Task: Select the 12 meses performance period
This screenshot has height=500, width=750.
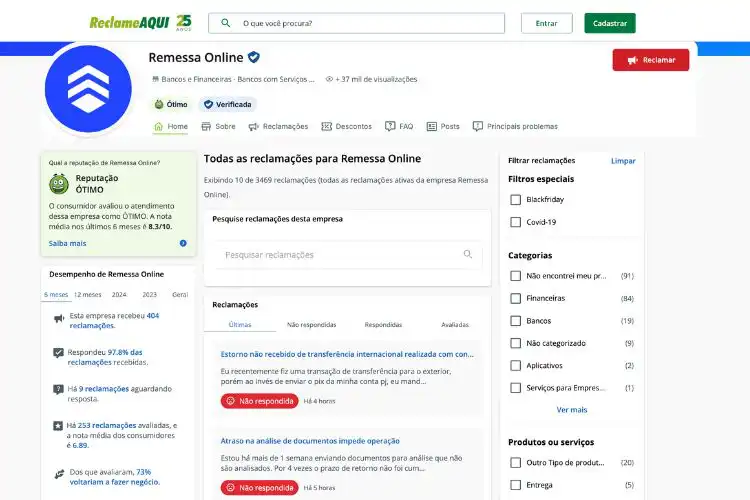Action: coord(88,294)
